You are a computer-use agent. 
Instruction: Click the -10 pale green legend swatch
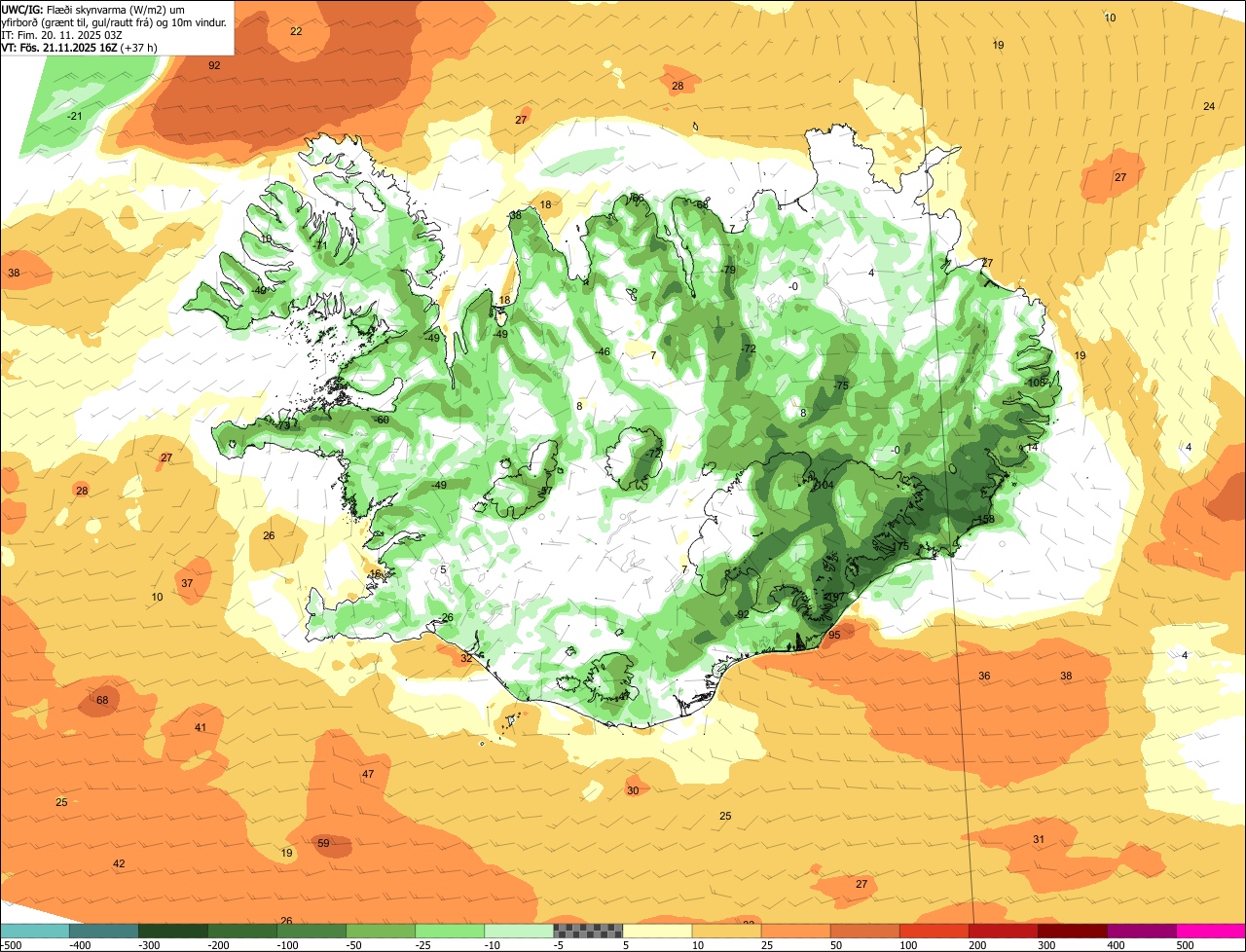tap(518, 931)
